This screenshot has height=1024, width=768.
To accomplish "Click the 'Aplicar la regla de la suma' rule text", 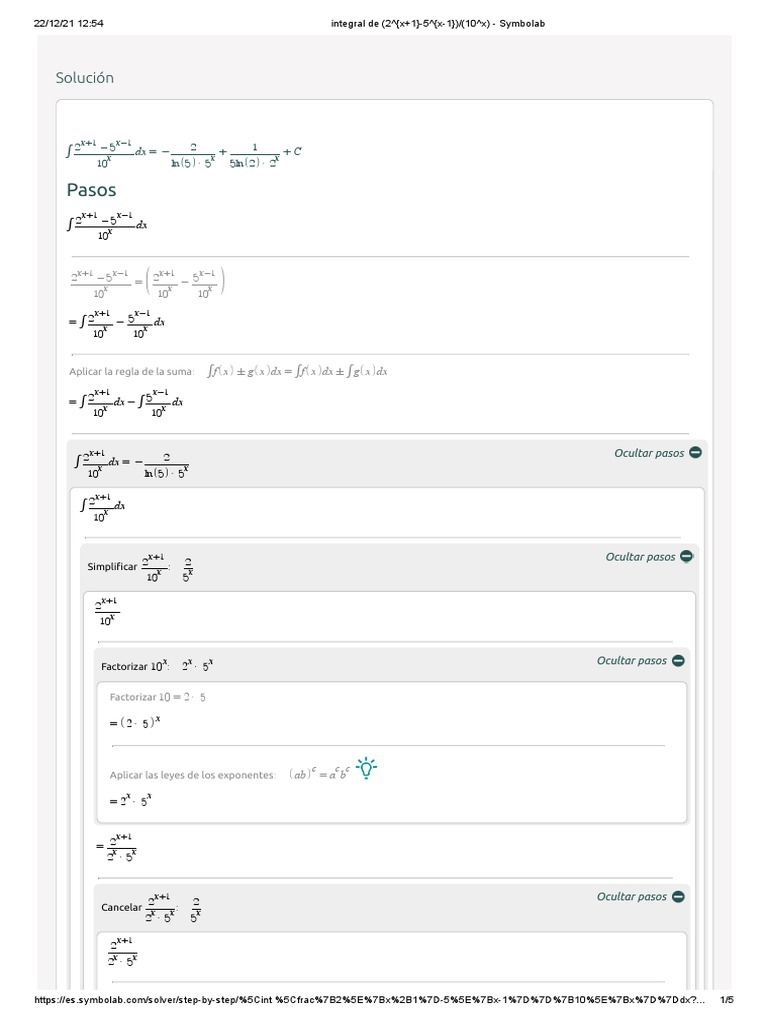I will 130,372.
